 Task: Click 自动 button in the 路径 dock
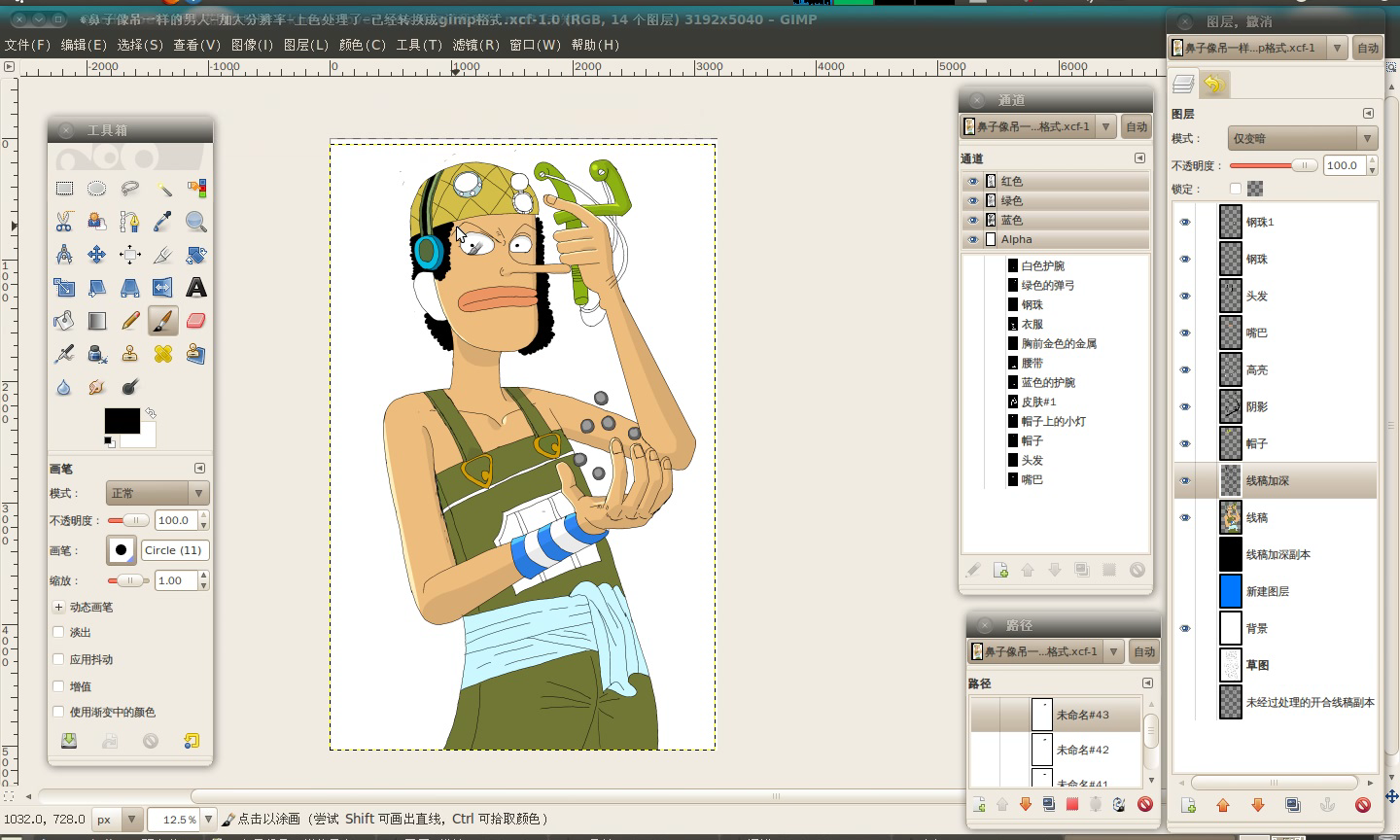pyautogui.click(x=1144, y=651)
